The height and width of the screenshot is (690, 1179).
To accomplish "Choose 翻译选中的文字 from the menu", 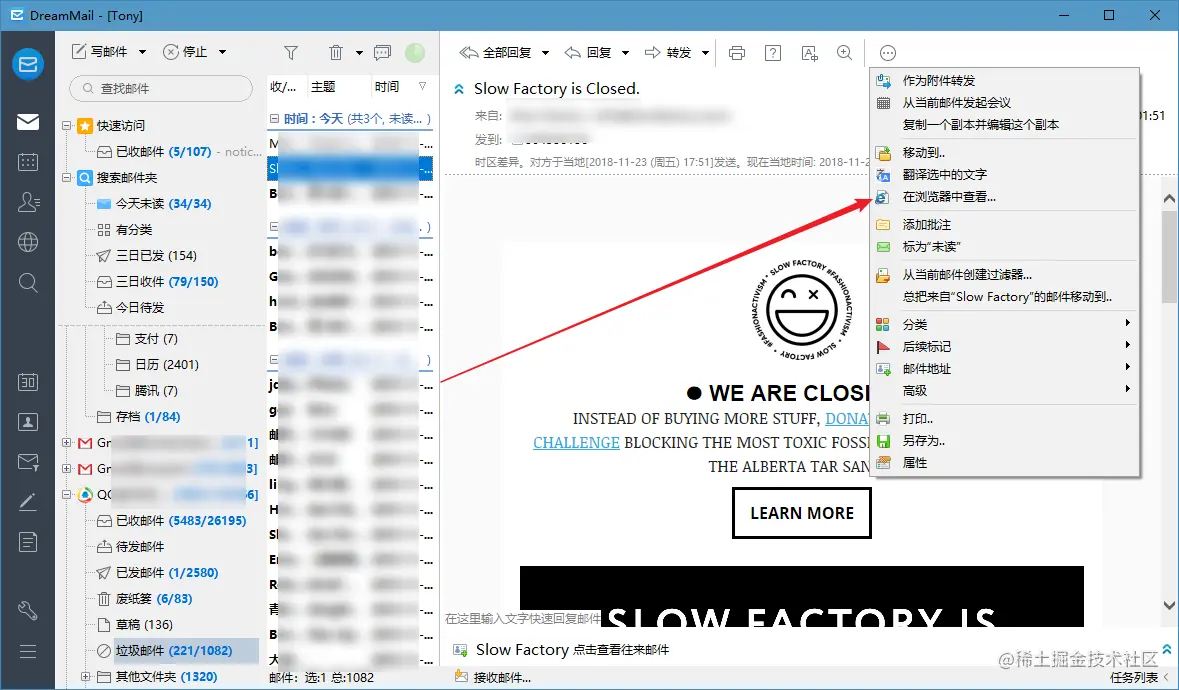I will click(x=1005, y=174).
